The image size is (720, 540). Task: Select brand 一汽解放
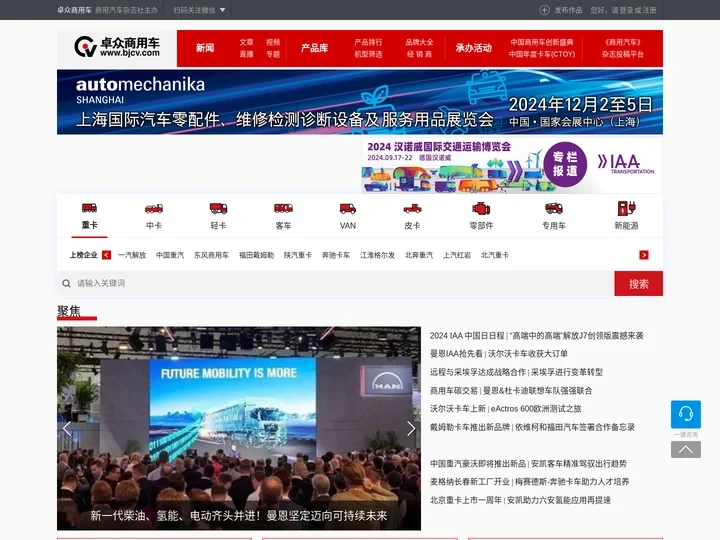[132, 255]
